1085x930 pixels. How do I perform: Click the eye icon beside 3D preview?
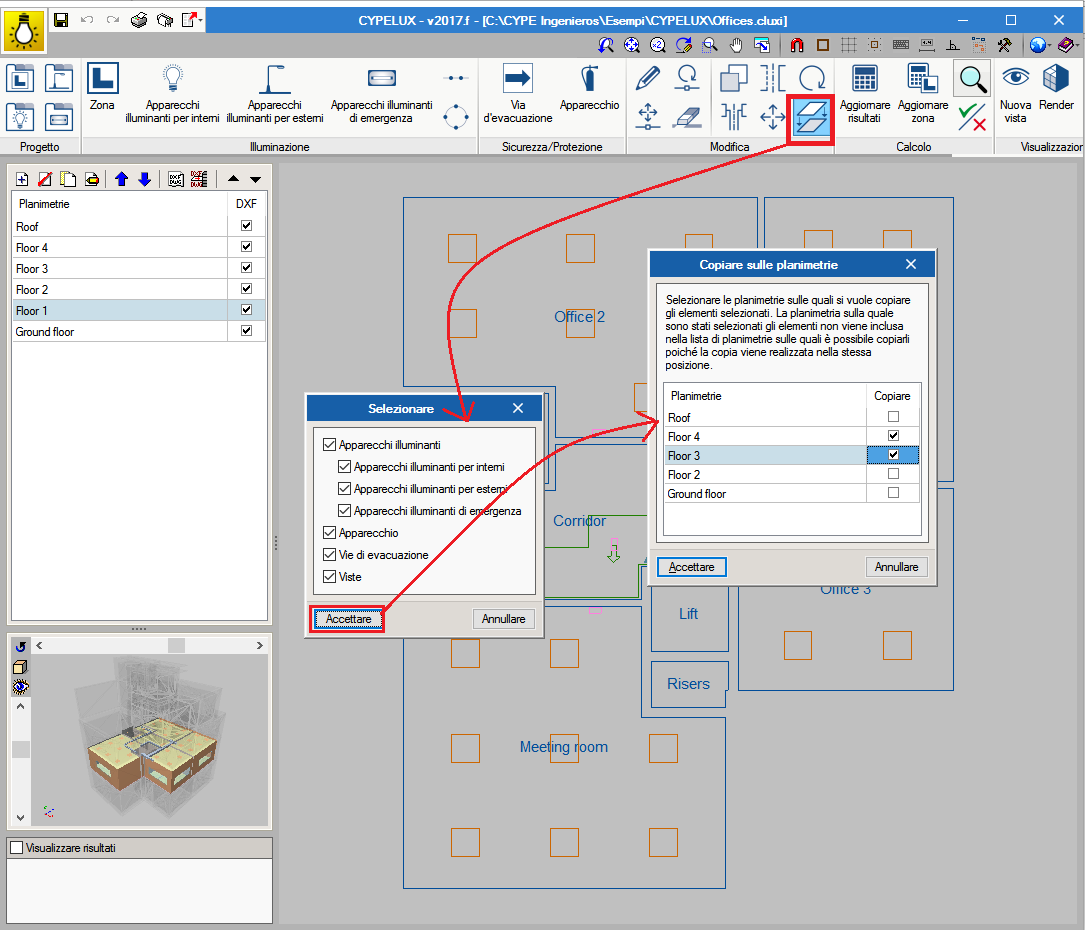(x=21, y=687)
